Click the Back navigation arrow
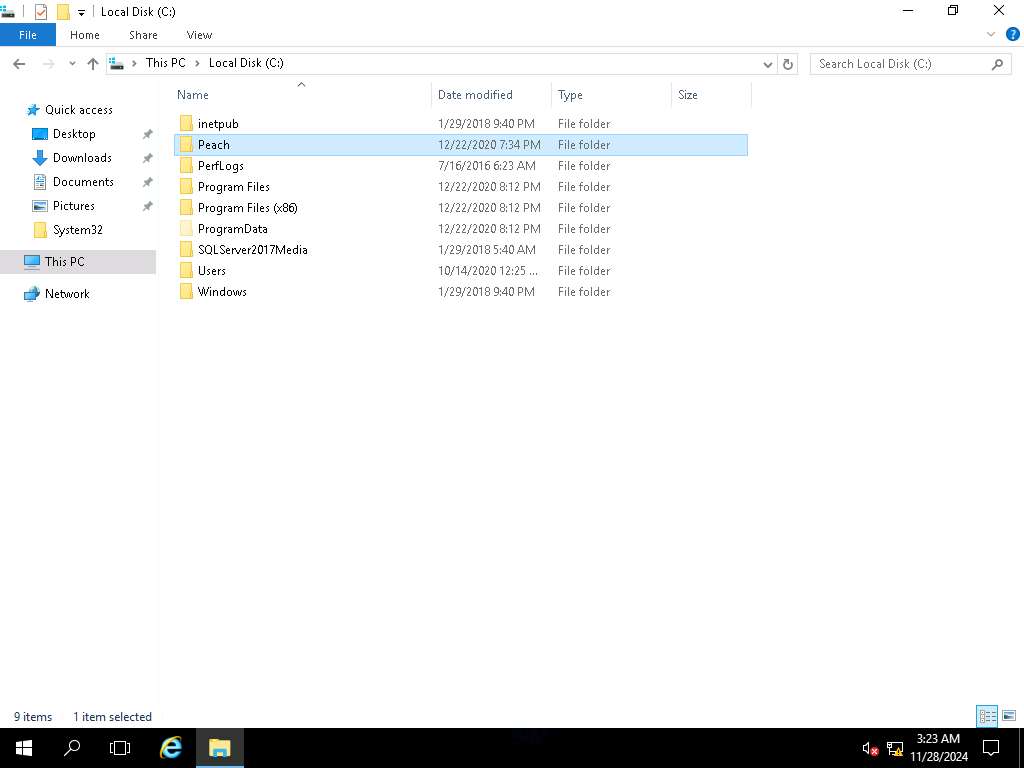 [x=19, y=64]
